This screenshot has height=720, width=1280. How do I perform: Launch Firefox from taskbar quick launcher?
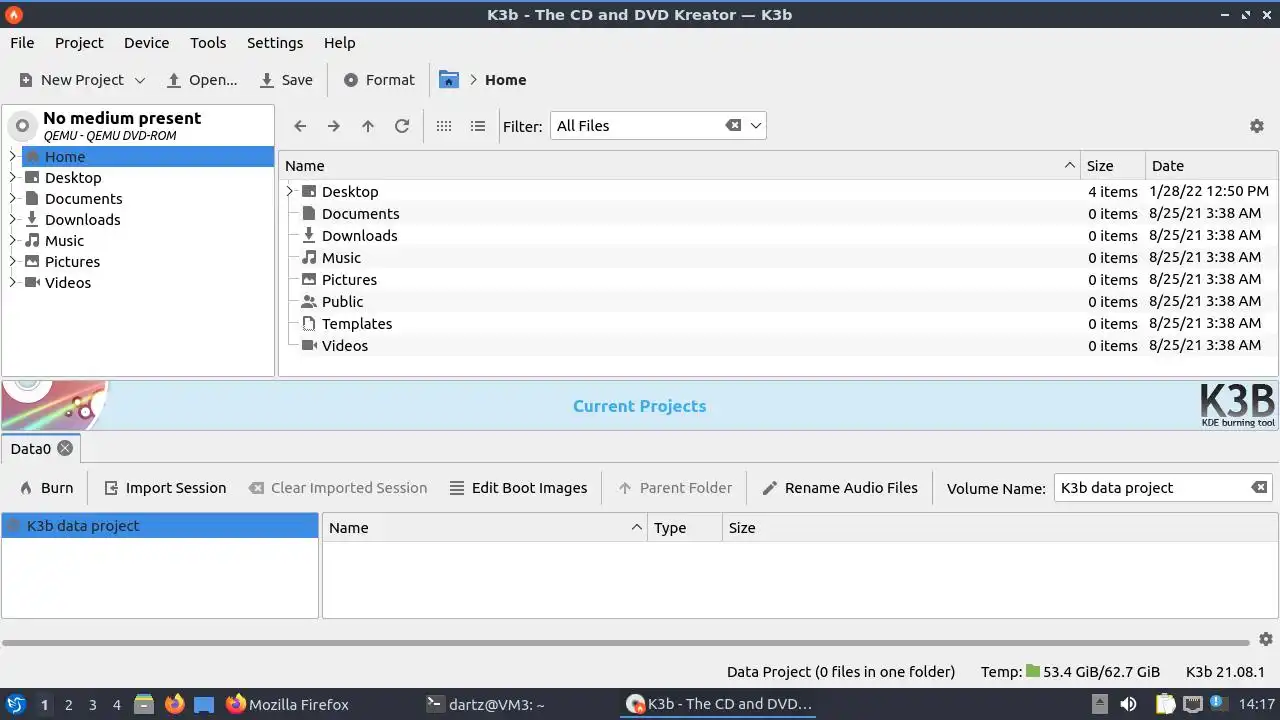pos(175,704)
